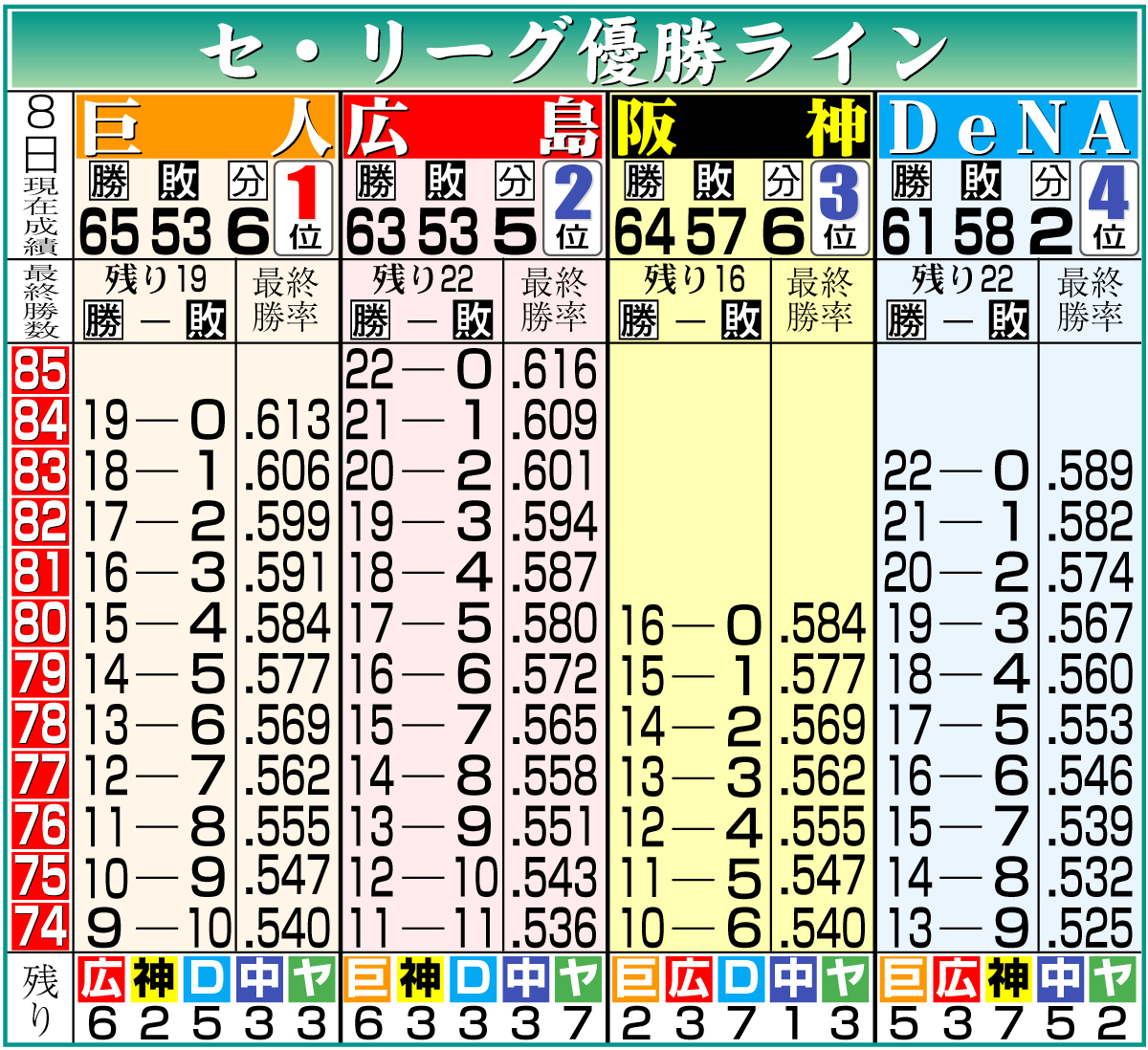This screenshot has height=1050, width=1148.
Task: Click the blue 2位 rank badge
Action: pyautogui.click(x=572, y=208)
